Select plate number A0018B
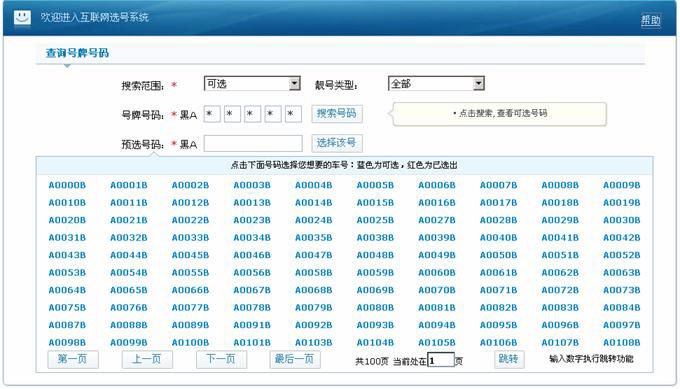 tap(560, 203)
